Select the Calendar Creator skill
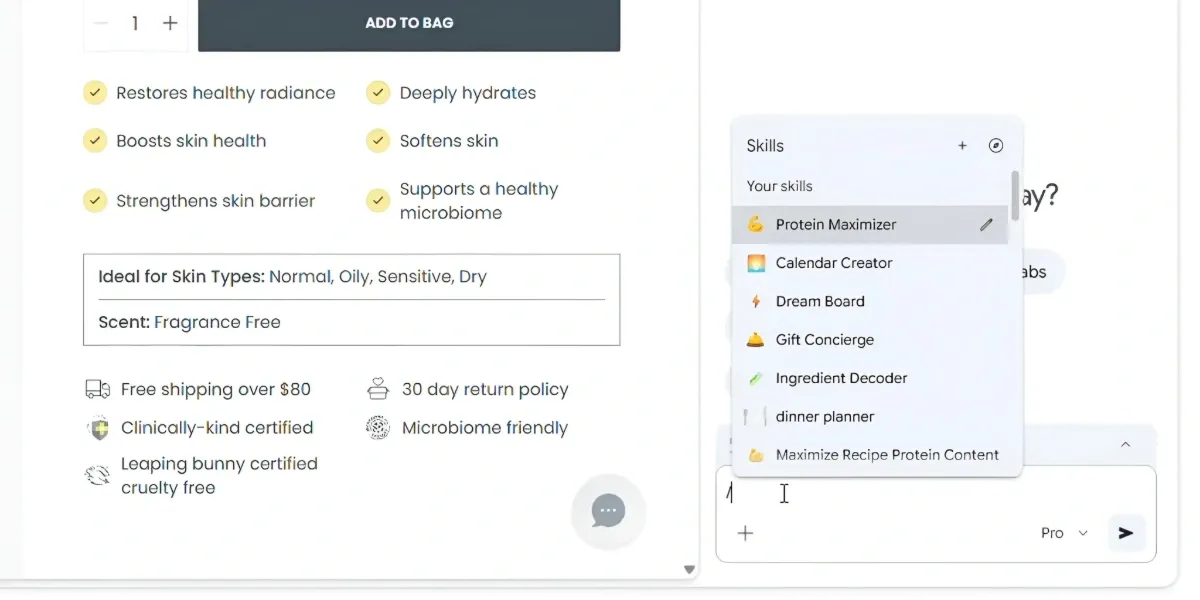Viewport: 1200px width, 600px height. 835,263
